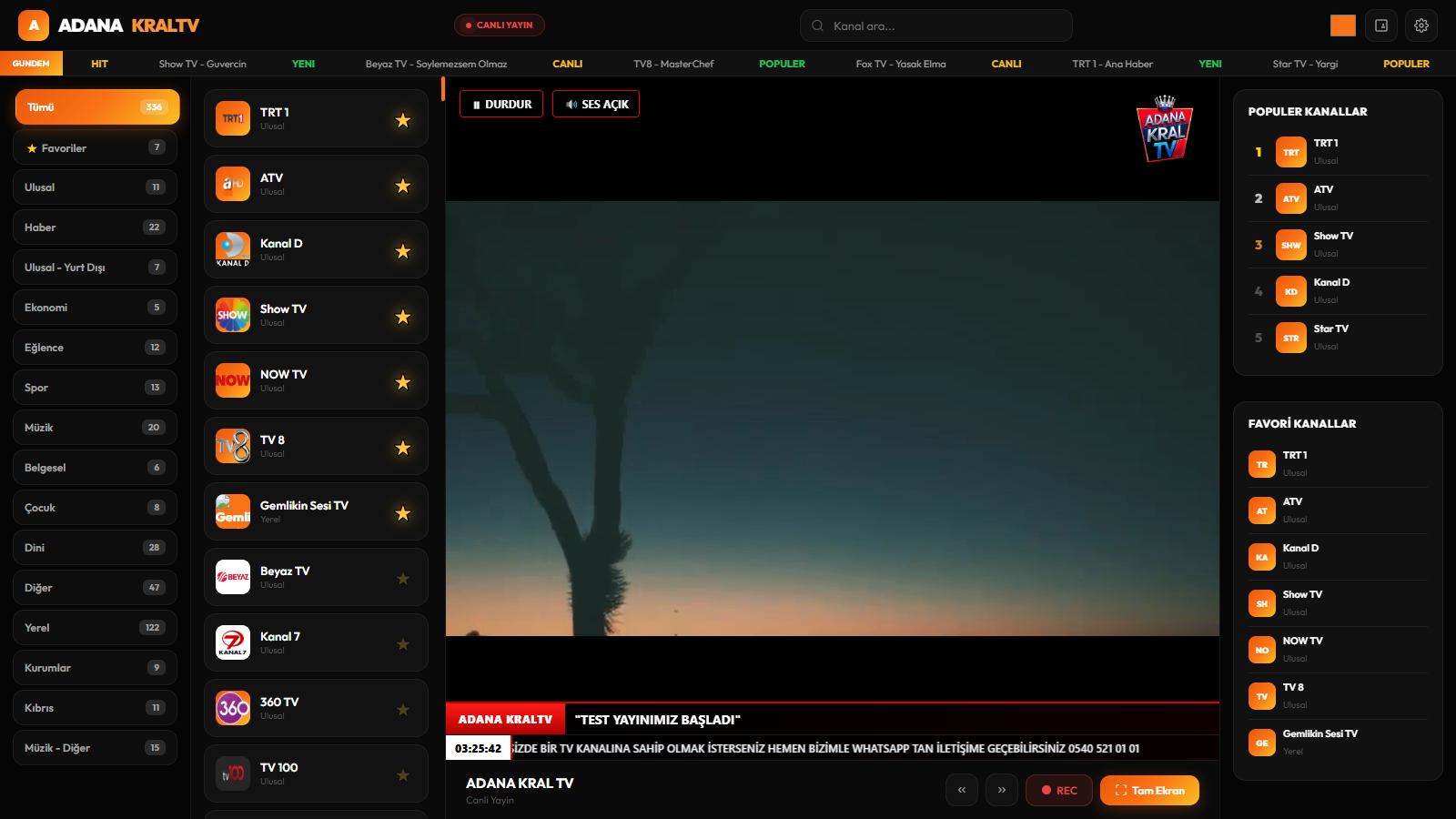The image size is (1456, 819).
Task: Click the TV 8 channel logo
Action: [x=233, y=446]
